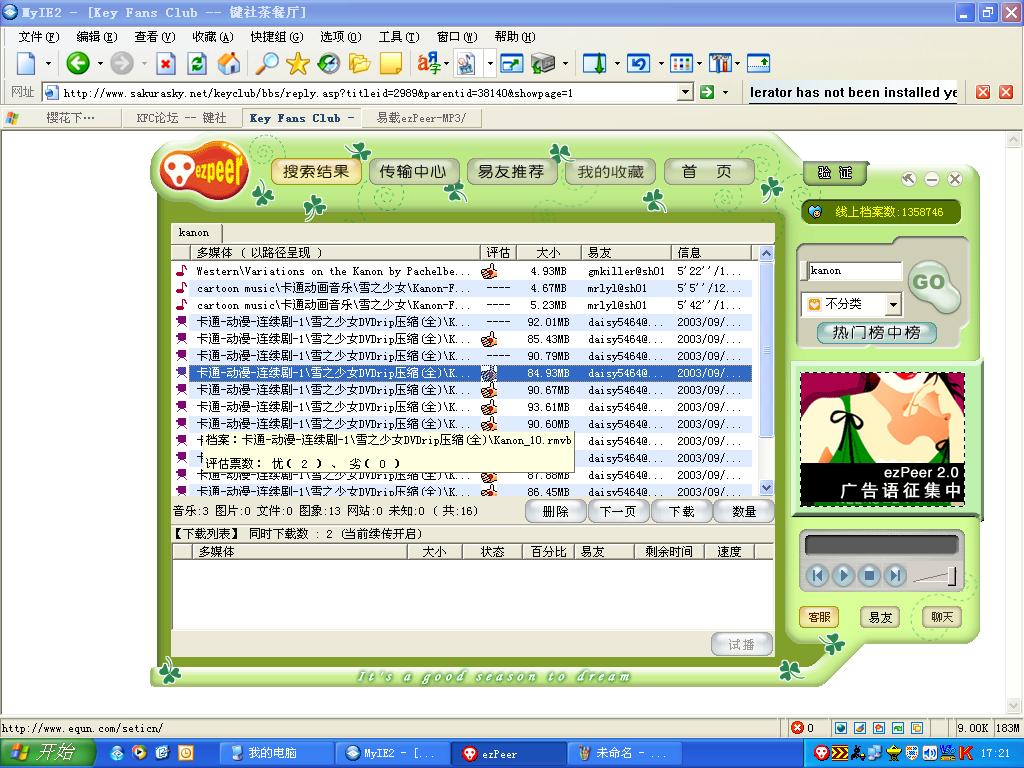1024x768 pixels.
Task: Click the 下载 download button
Action: click(x=681, y=511)
